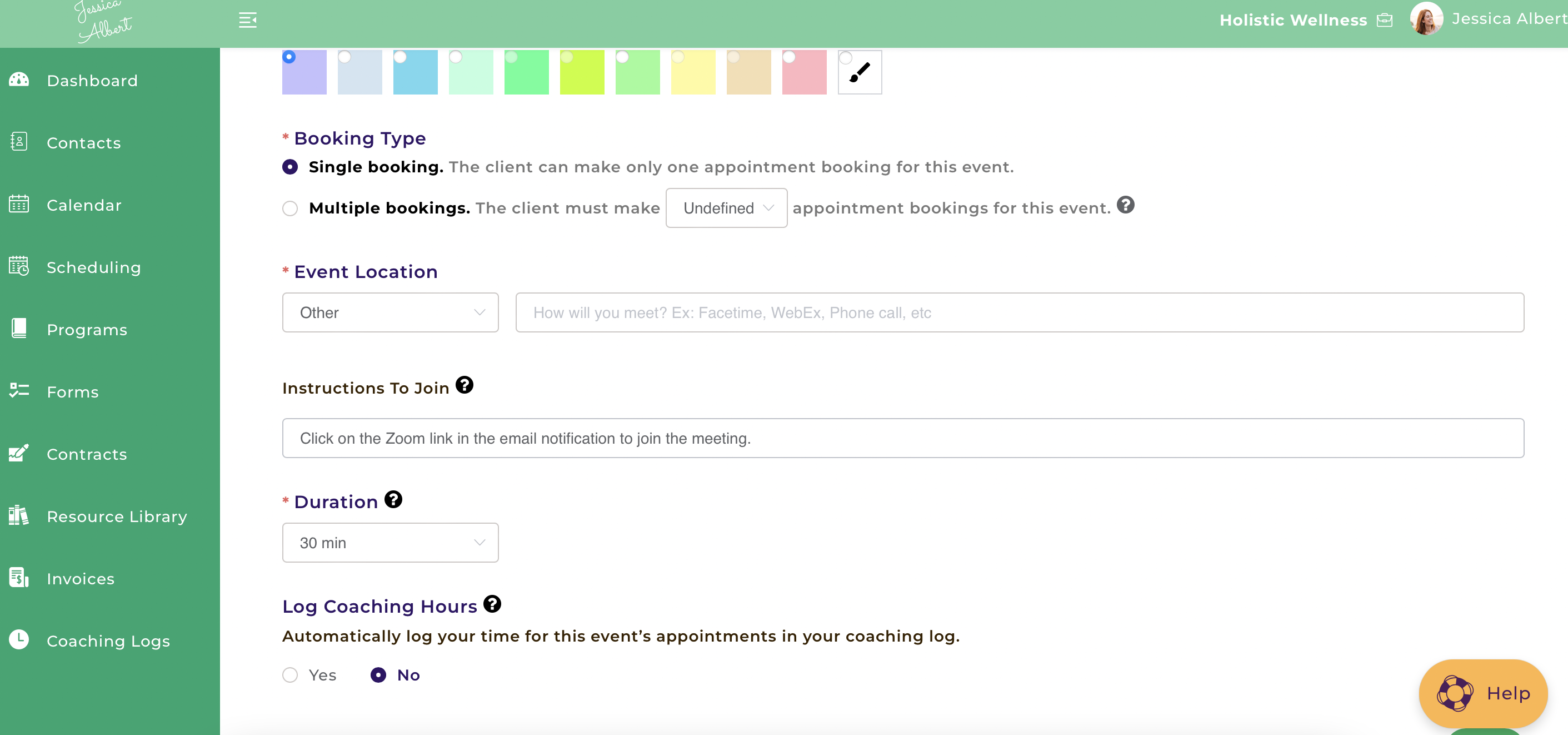Go to Contacts in the sidebar

[84, 142]
